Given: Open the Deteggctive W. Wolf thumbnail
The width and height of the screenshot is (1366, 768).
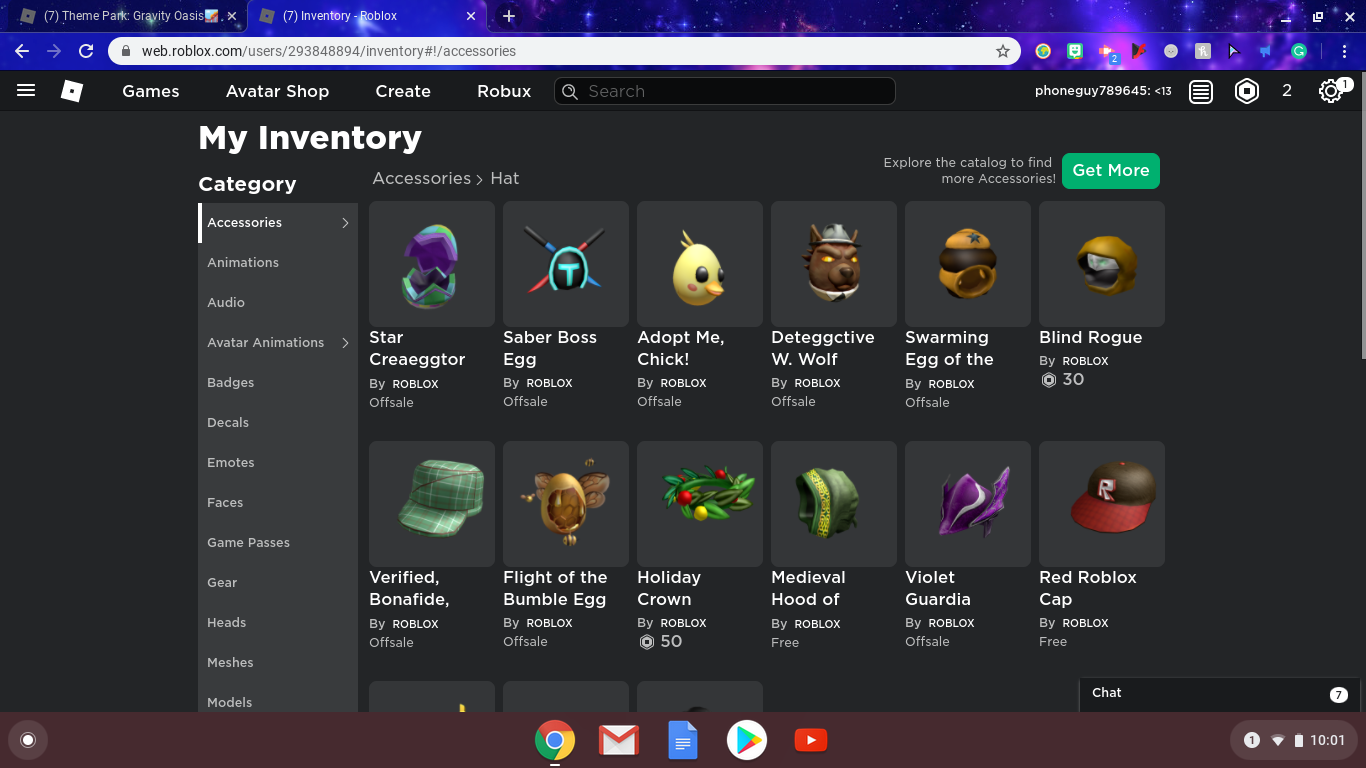Looking at the screenshot, I should pos(834,264).
